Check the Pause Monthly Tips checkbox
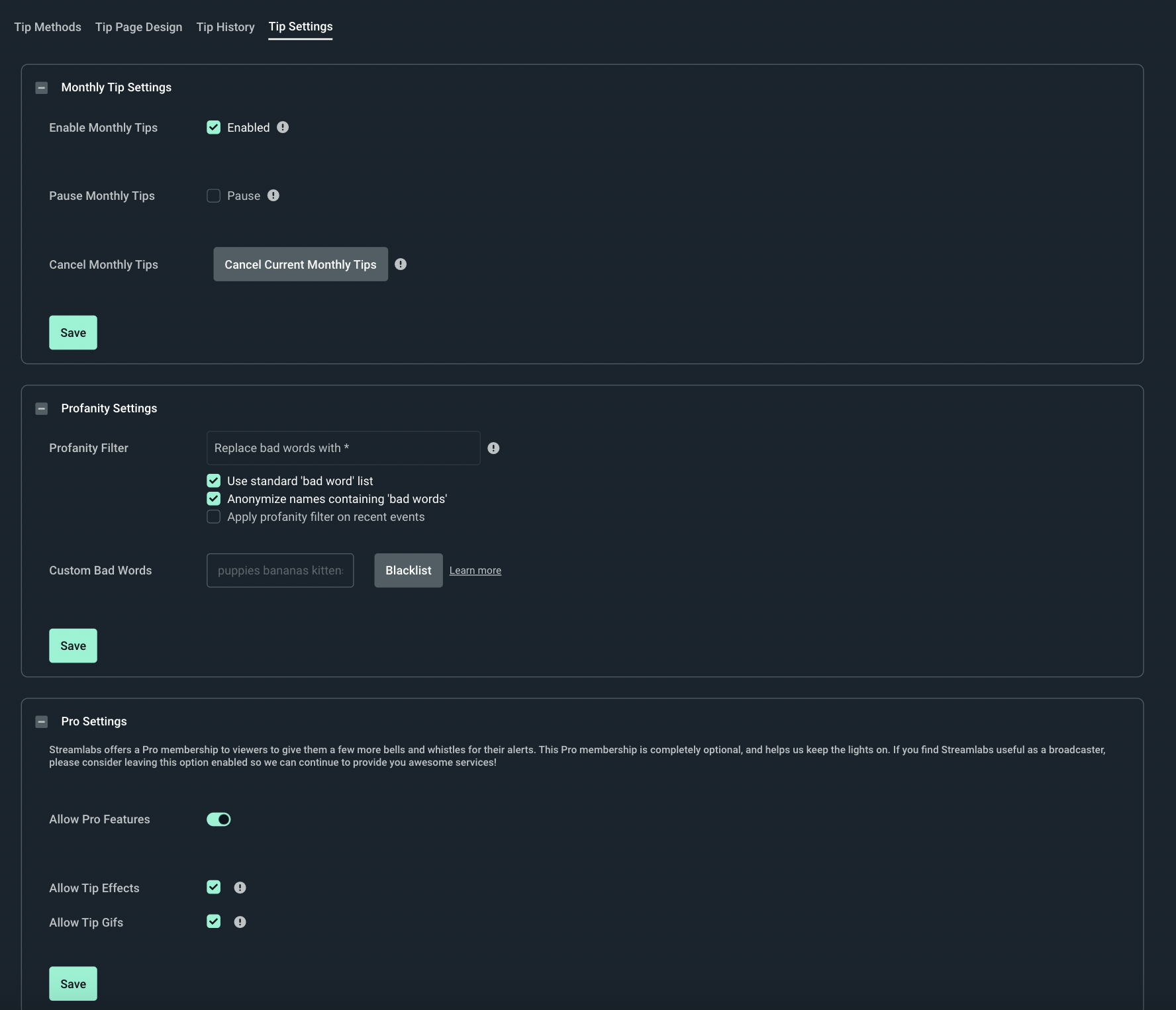Screen dimensions: 1176x1010 click(x=213, y=195)
